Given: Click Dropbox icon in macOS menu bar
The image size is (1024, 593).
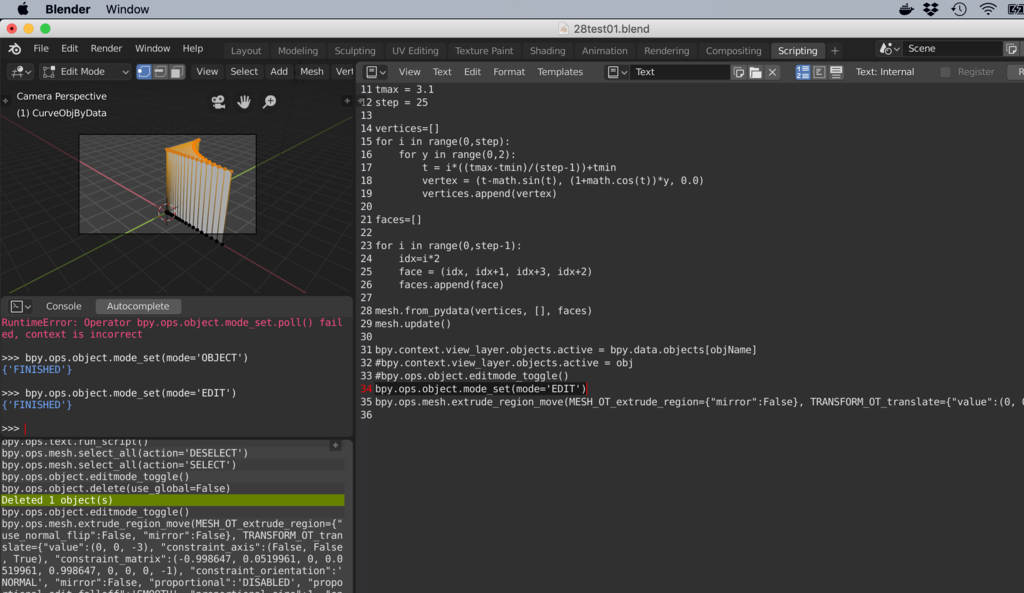Looking at the screenshot, I should (931, 9).
